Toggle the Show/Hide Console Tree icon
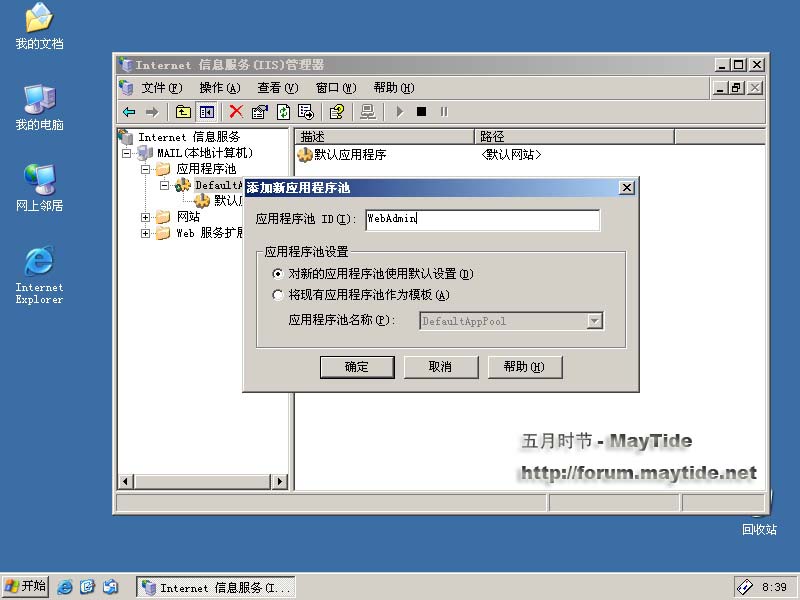 click(x=206, y=112)
